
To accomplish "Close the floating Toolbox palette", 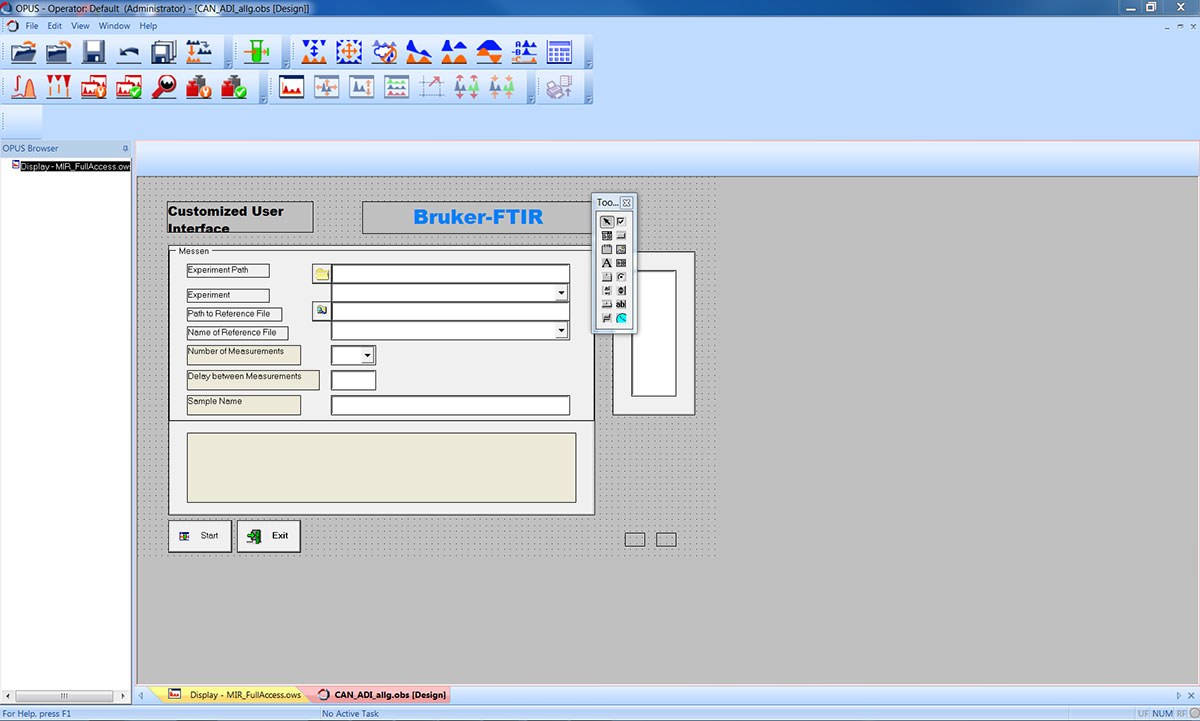I will (x=627, y=202).
